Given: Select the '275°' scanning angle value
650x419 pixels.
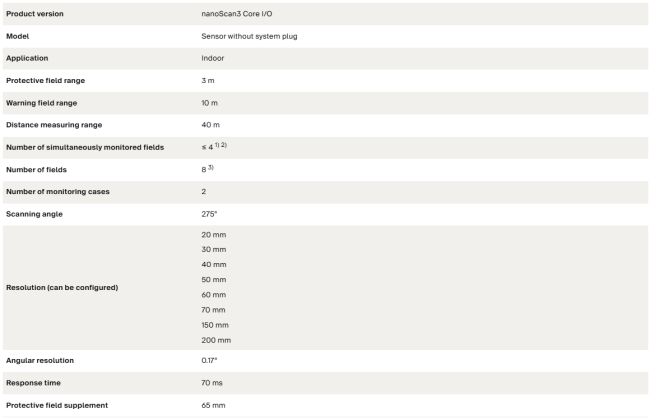Looking at the screenshot, I should (209, 214).
